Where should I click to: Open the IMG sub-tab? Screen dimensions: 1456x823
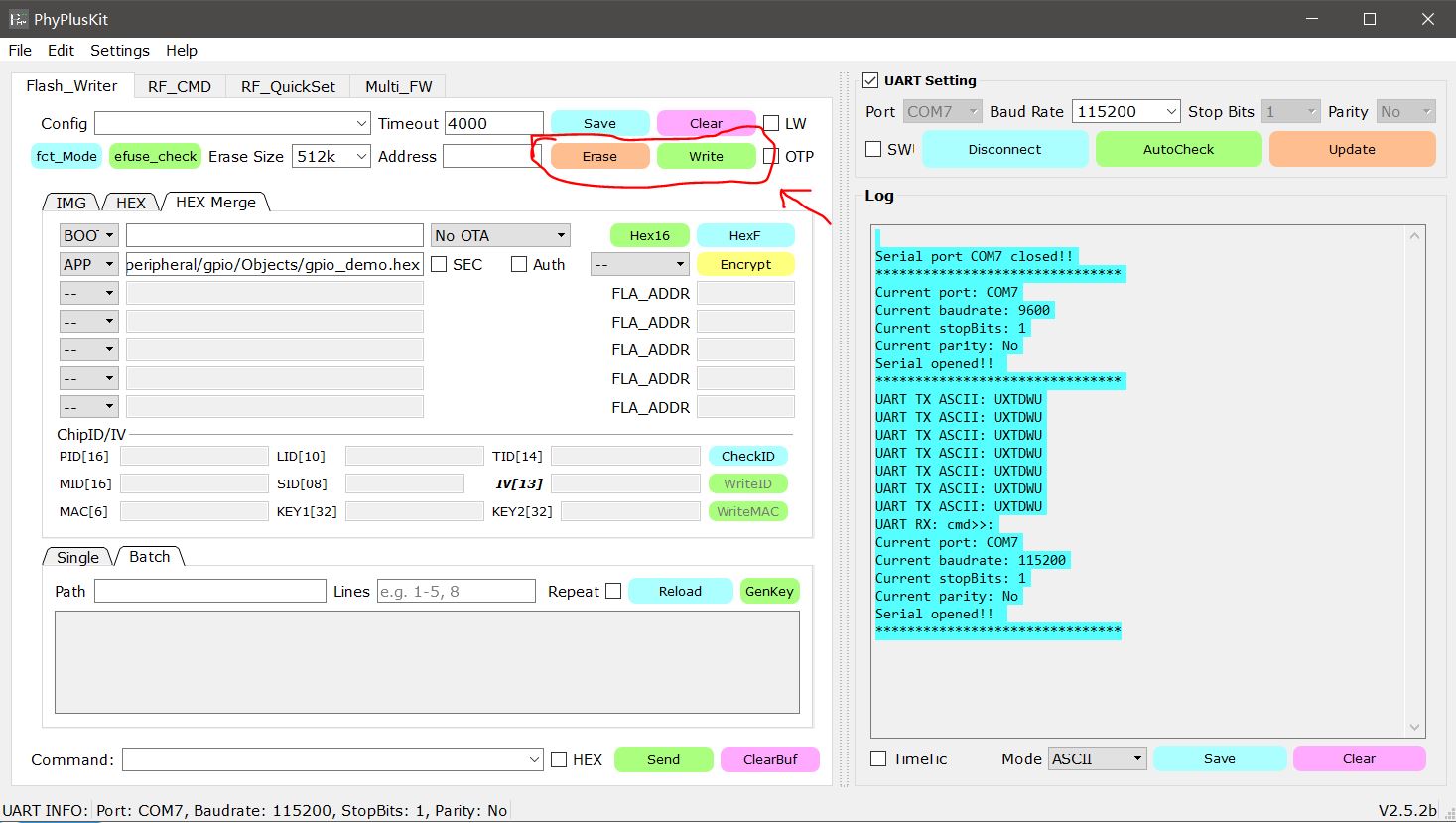70,202
